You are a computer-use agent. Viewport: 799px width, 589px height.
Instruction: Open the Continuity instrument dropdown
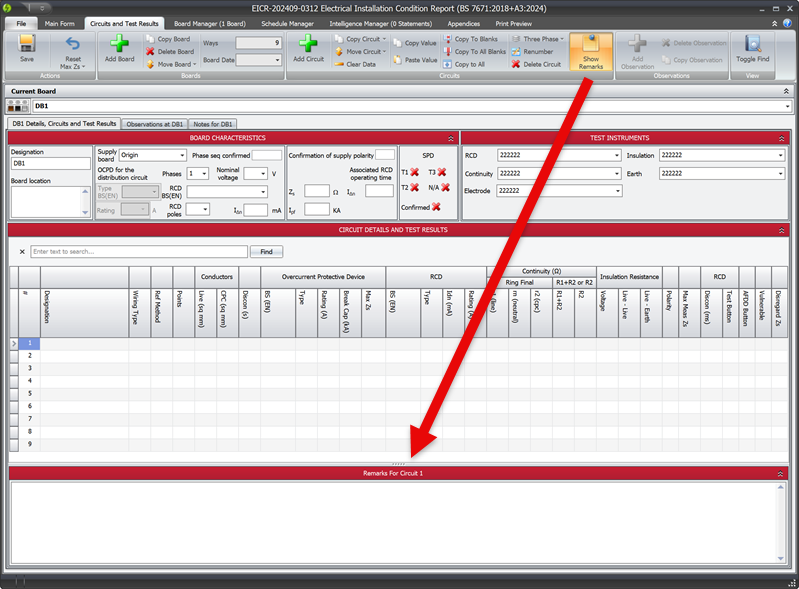point(617,174)
